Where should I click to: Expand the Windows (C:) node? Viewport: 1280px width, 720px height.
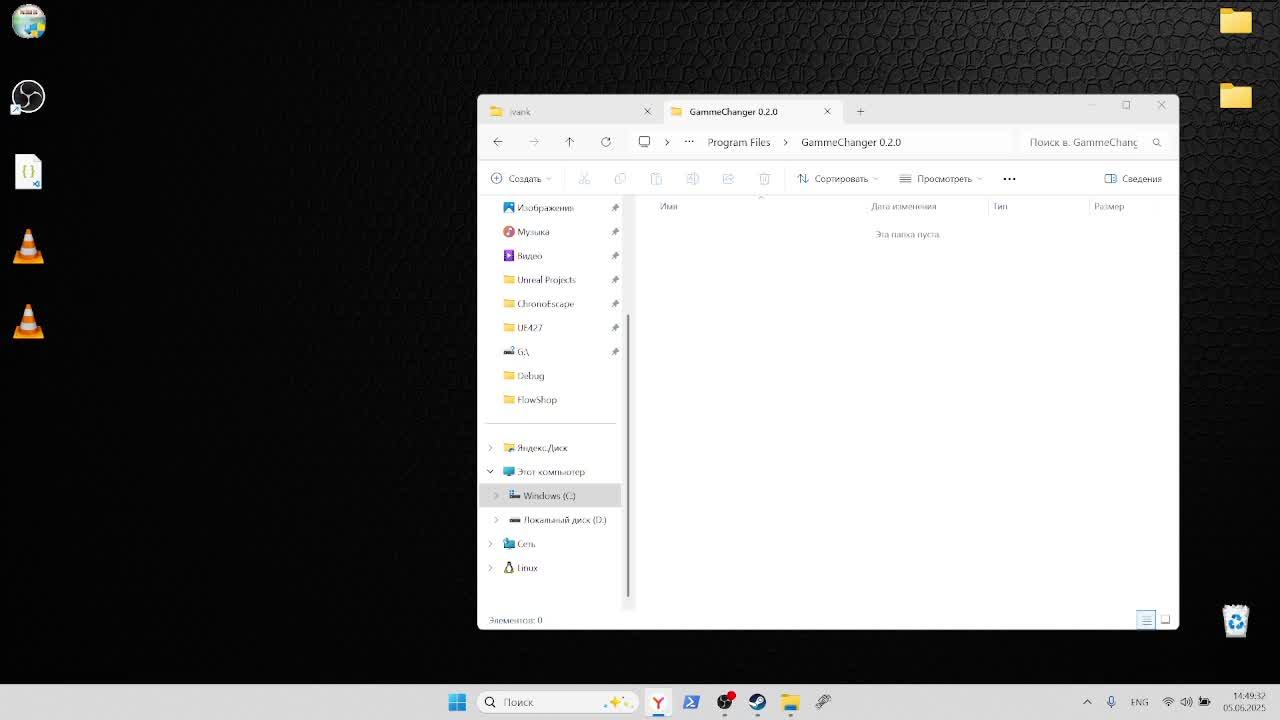coord(496,496)
